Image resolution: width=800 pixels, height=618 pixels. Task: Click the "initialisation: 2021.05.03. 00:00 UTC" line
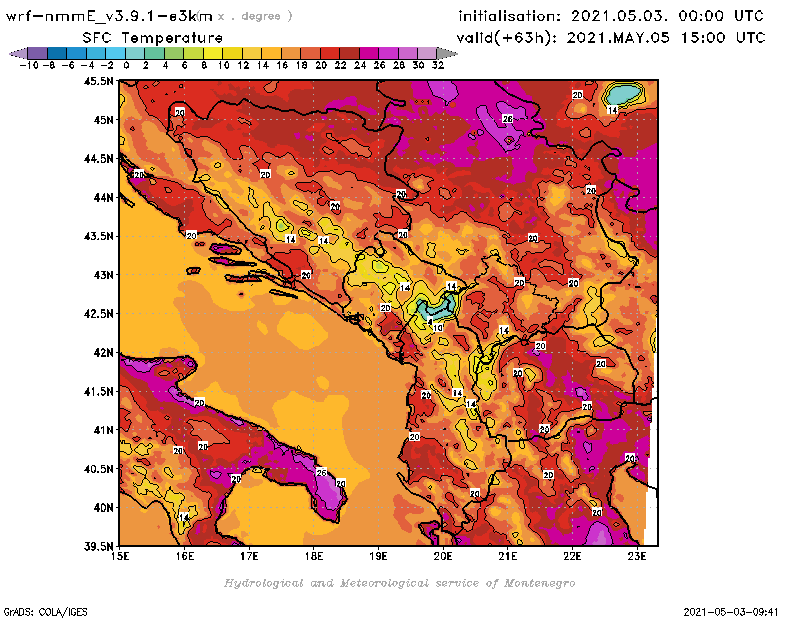tap(611, 16)
